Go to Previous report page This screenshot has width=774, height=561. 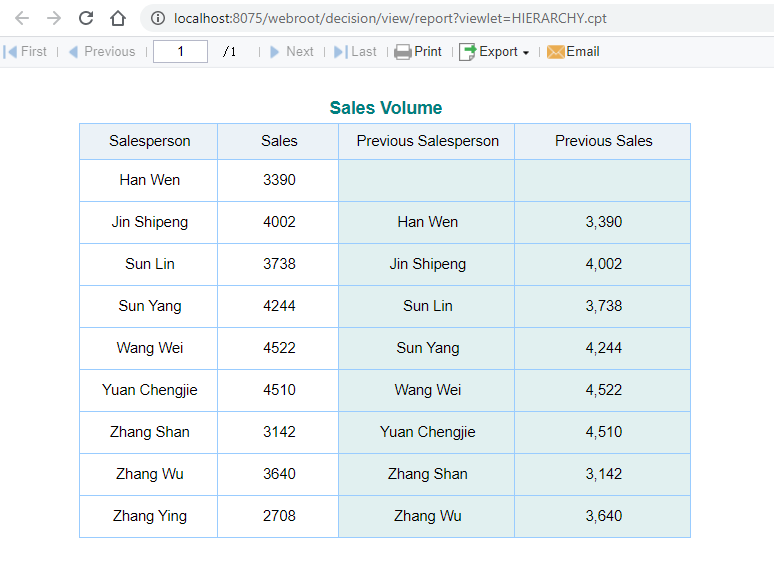(x=101, y=52)
